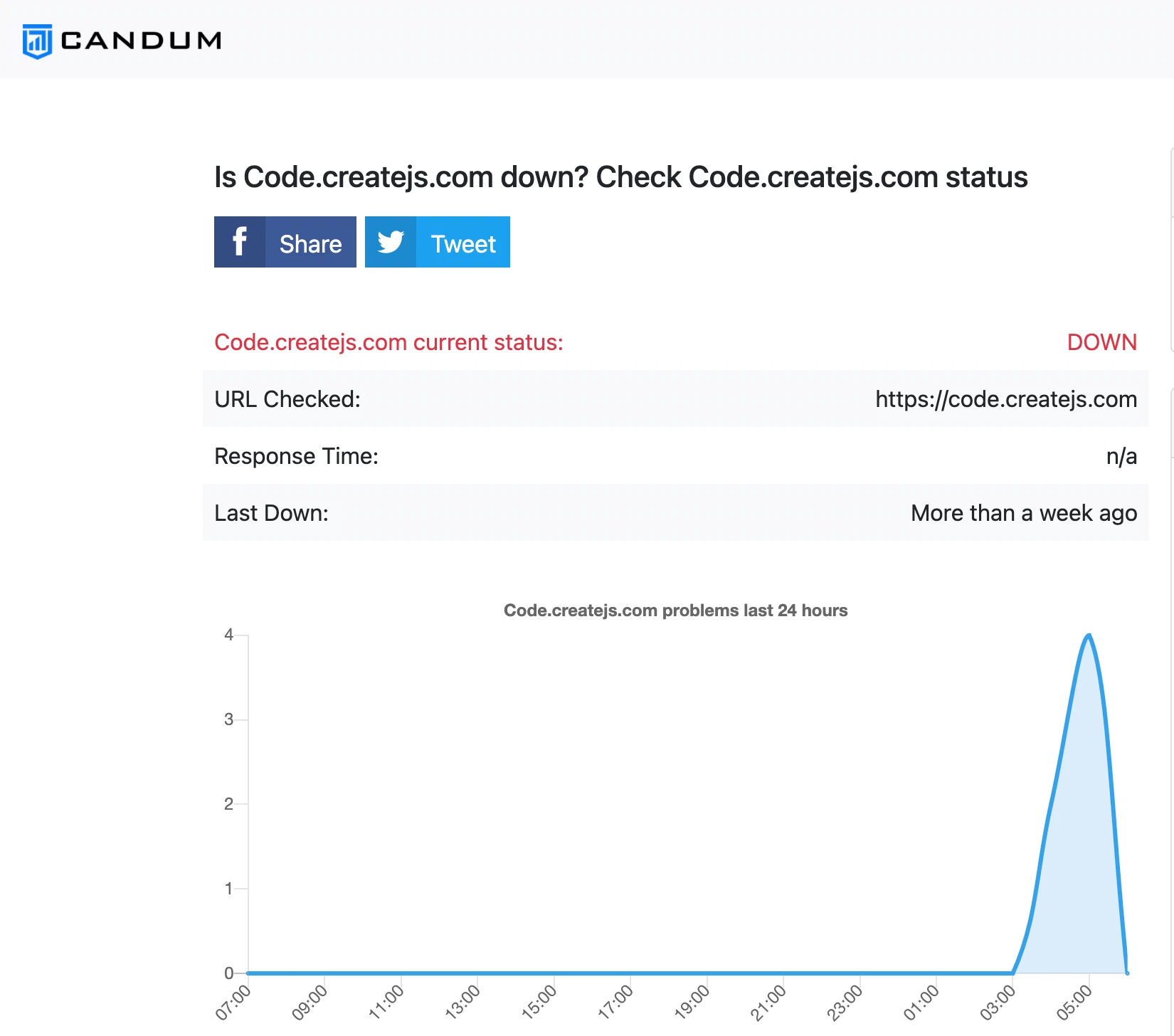The height and width of the screenshot is (1036, 1174).
Task: Click the chart title 'problems last 24 hours'
Action: 675,610
